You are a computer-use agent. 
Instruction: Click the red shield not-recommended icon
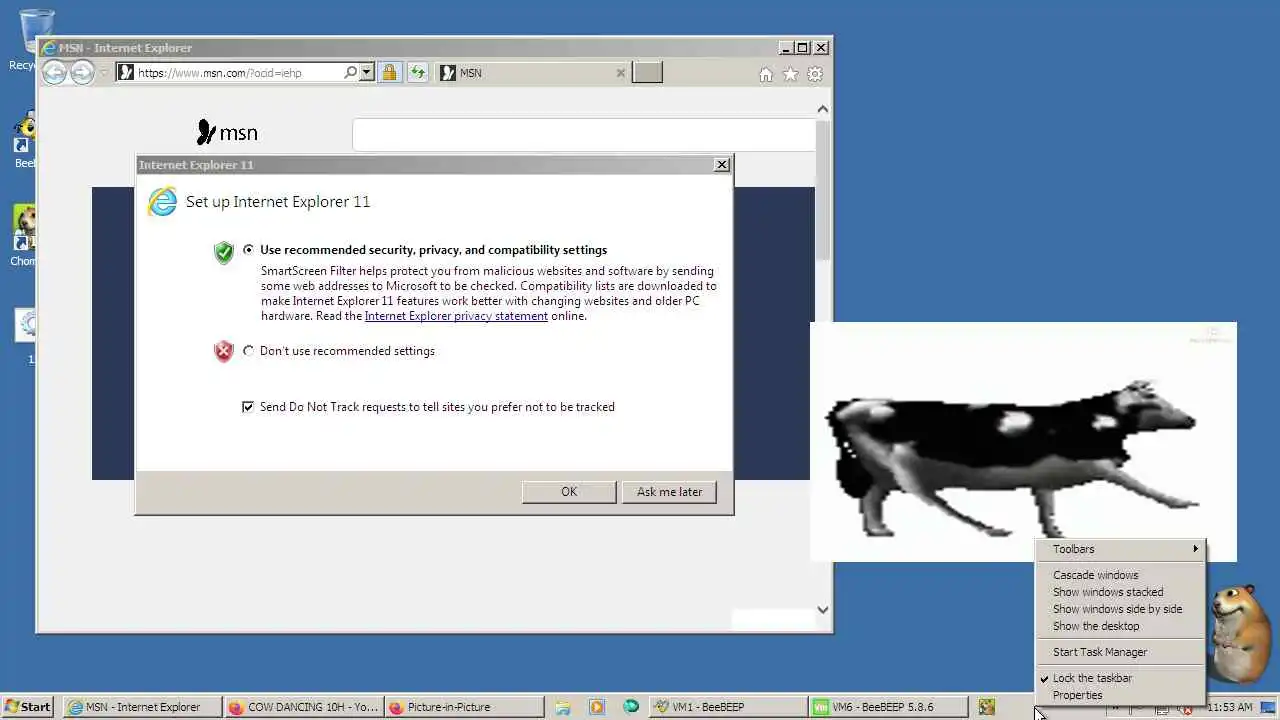224,351
